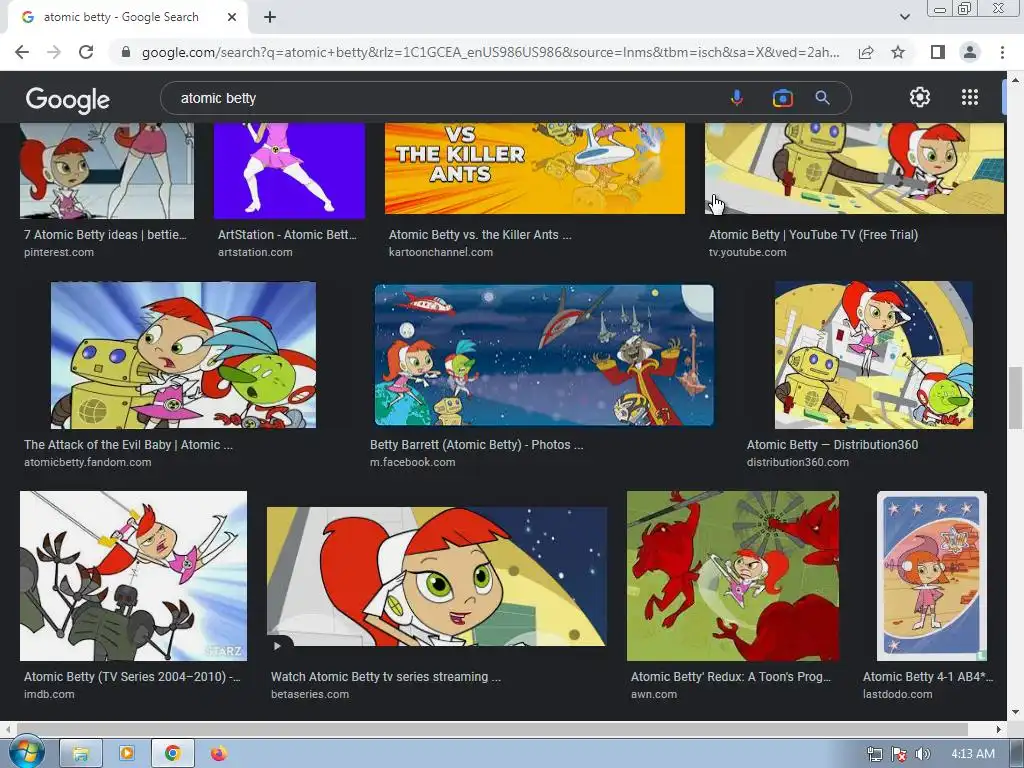Open a new tab with plus button
1024x768 pixels.
[270, 17]
